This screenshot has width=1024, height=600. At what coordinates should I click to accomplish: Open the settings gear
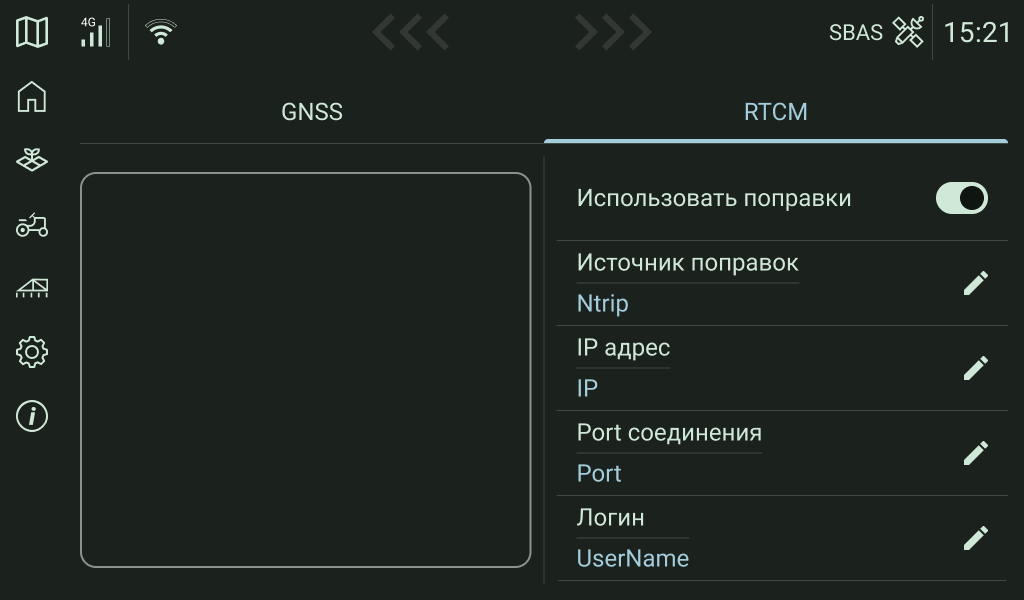click(x=31, y=352)
